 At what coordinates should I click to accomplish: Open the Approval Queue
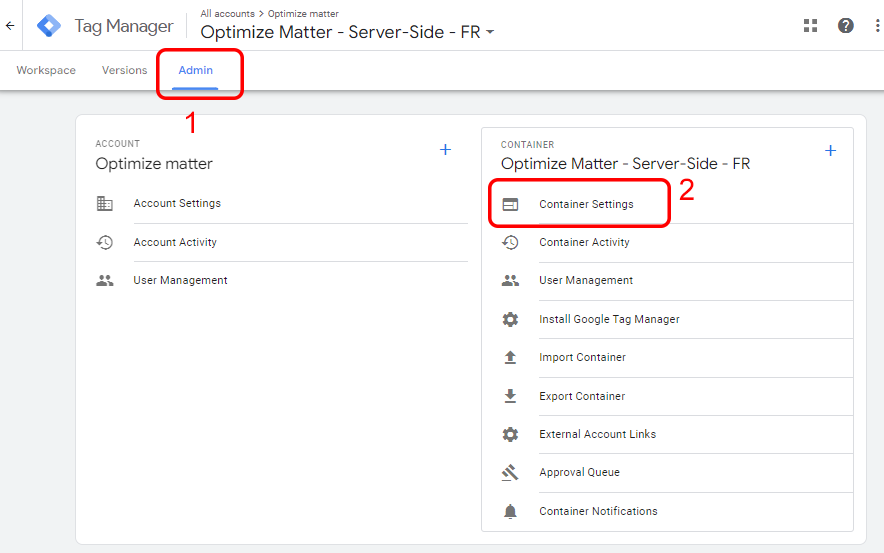579,472
